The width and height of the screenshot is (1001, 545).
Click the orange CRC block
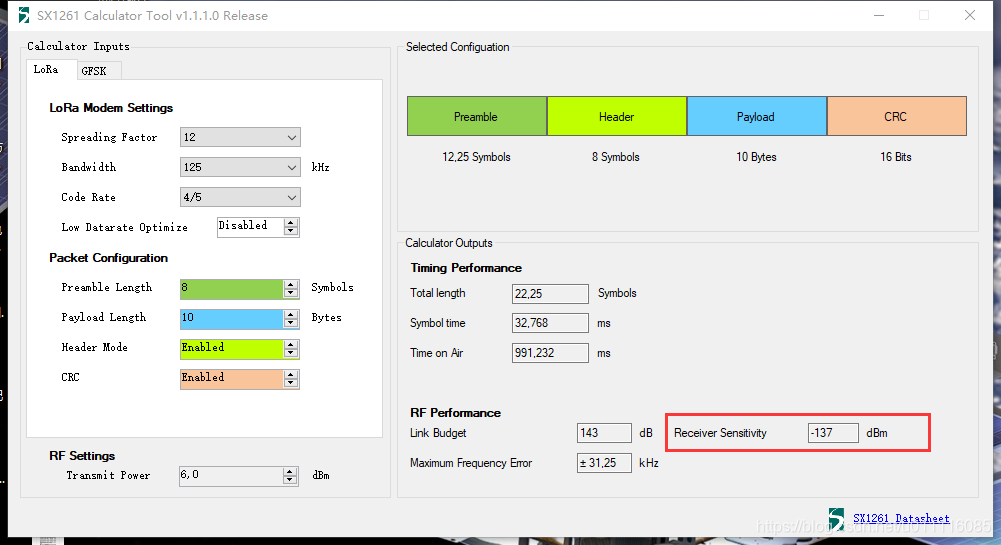tap(896, 116)
